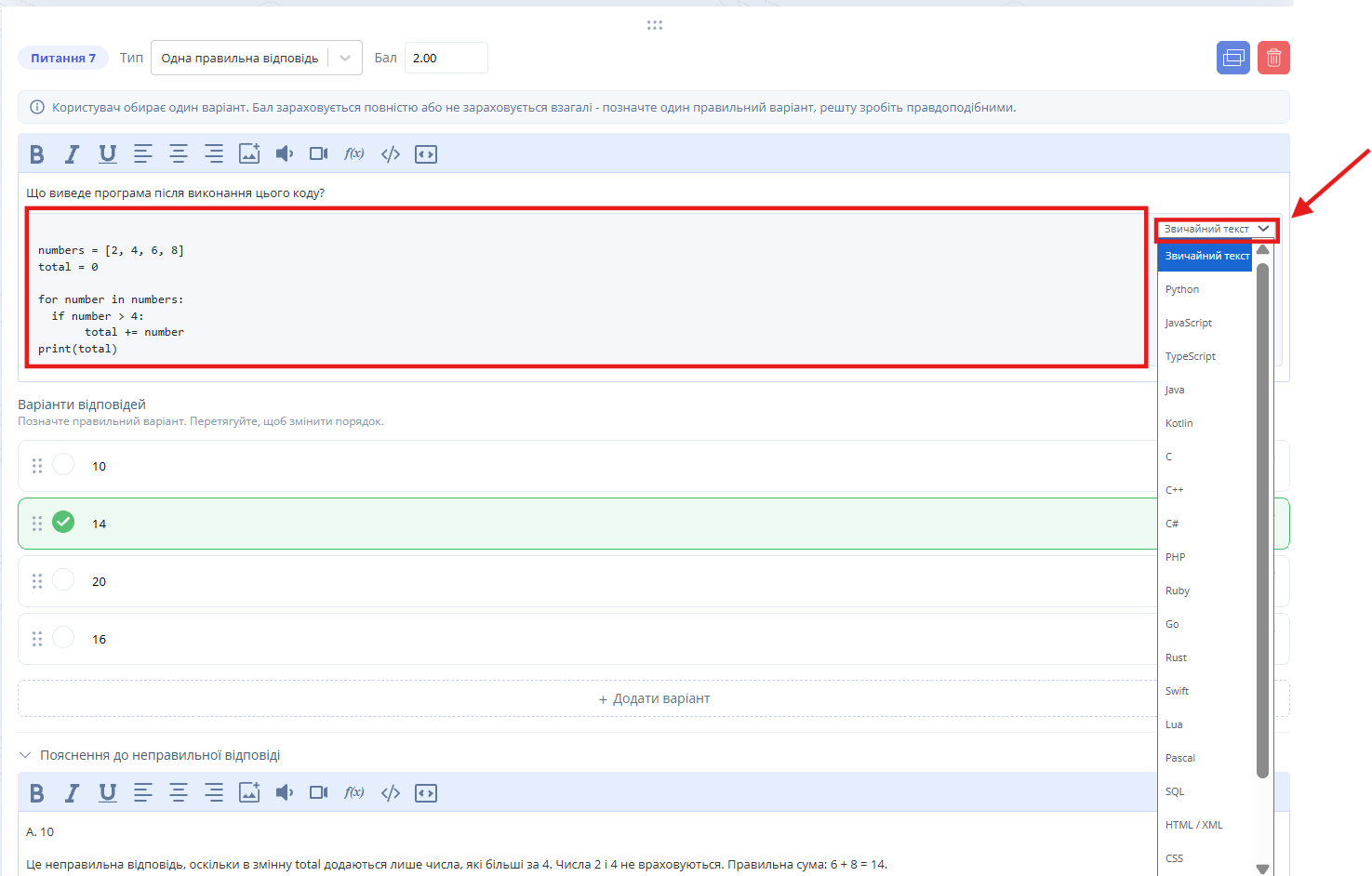
Task: Mark answer 20 as correct
Action: [x=63, y=580]
